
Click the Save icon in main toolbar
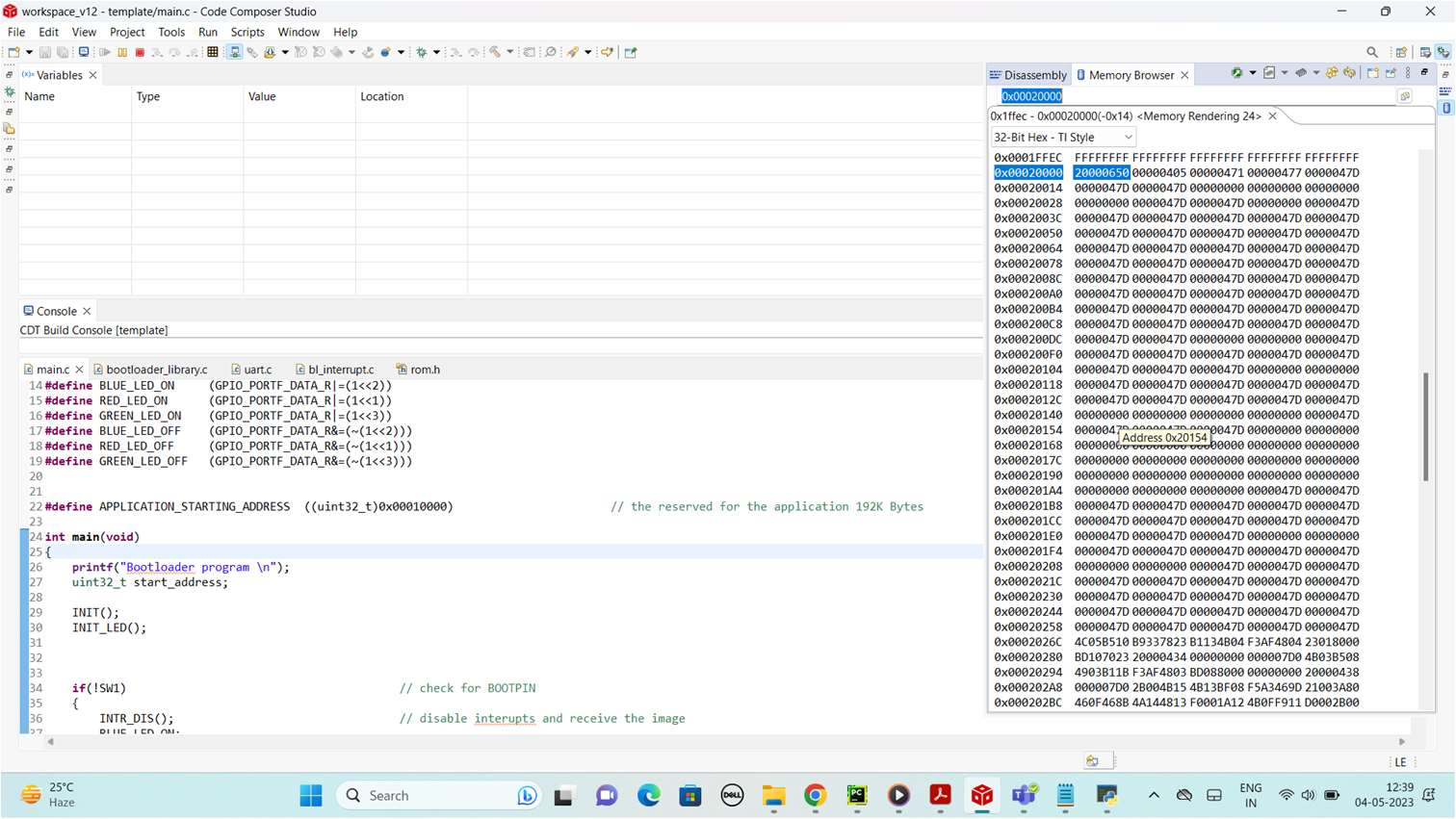tap(45, 53)
